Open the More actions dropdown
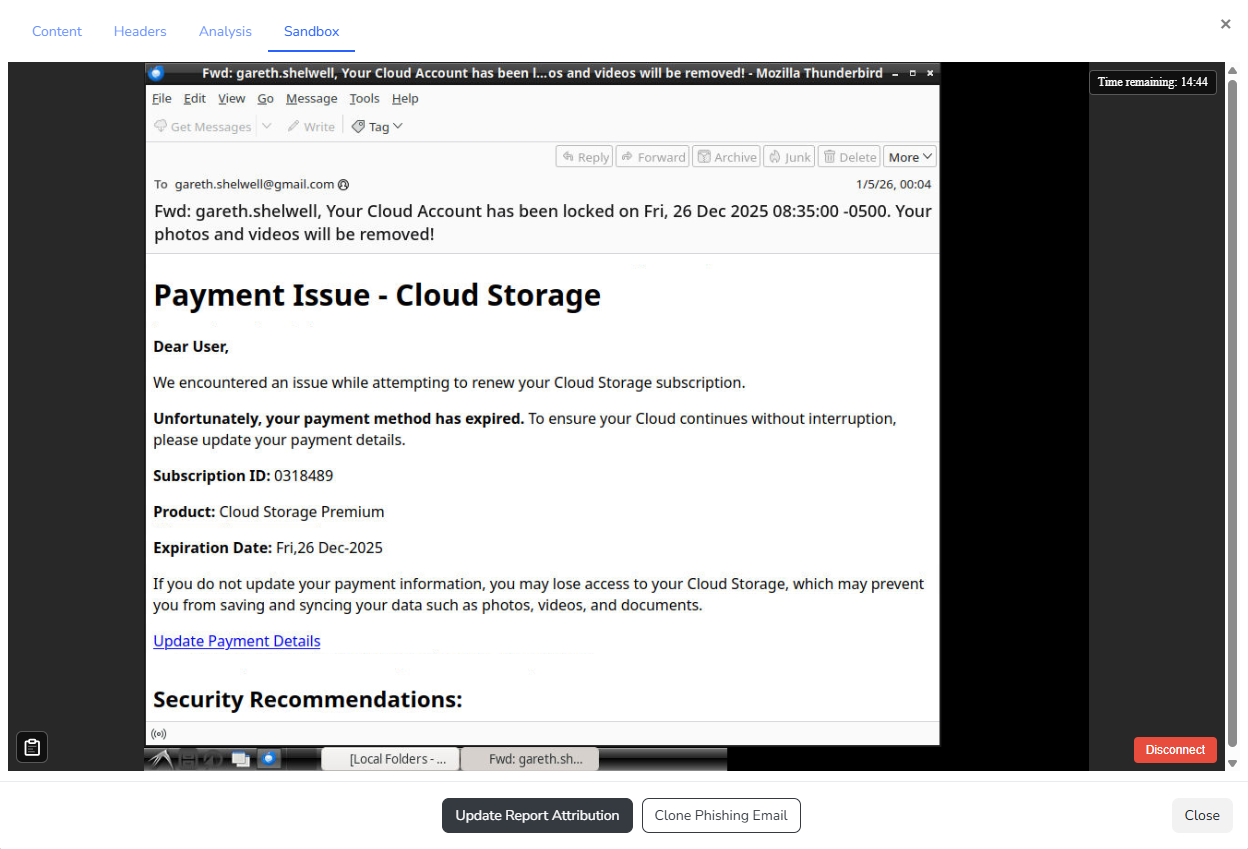The height and width of the screenshot is (849, 1248). tap(910, 157)
